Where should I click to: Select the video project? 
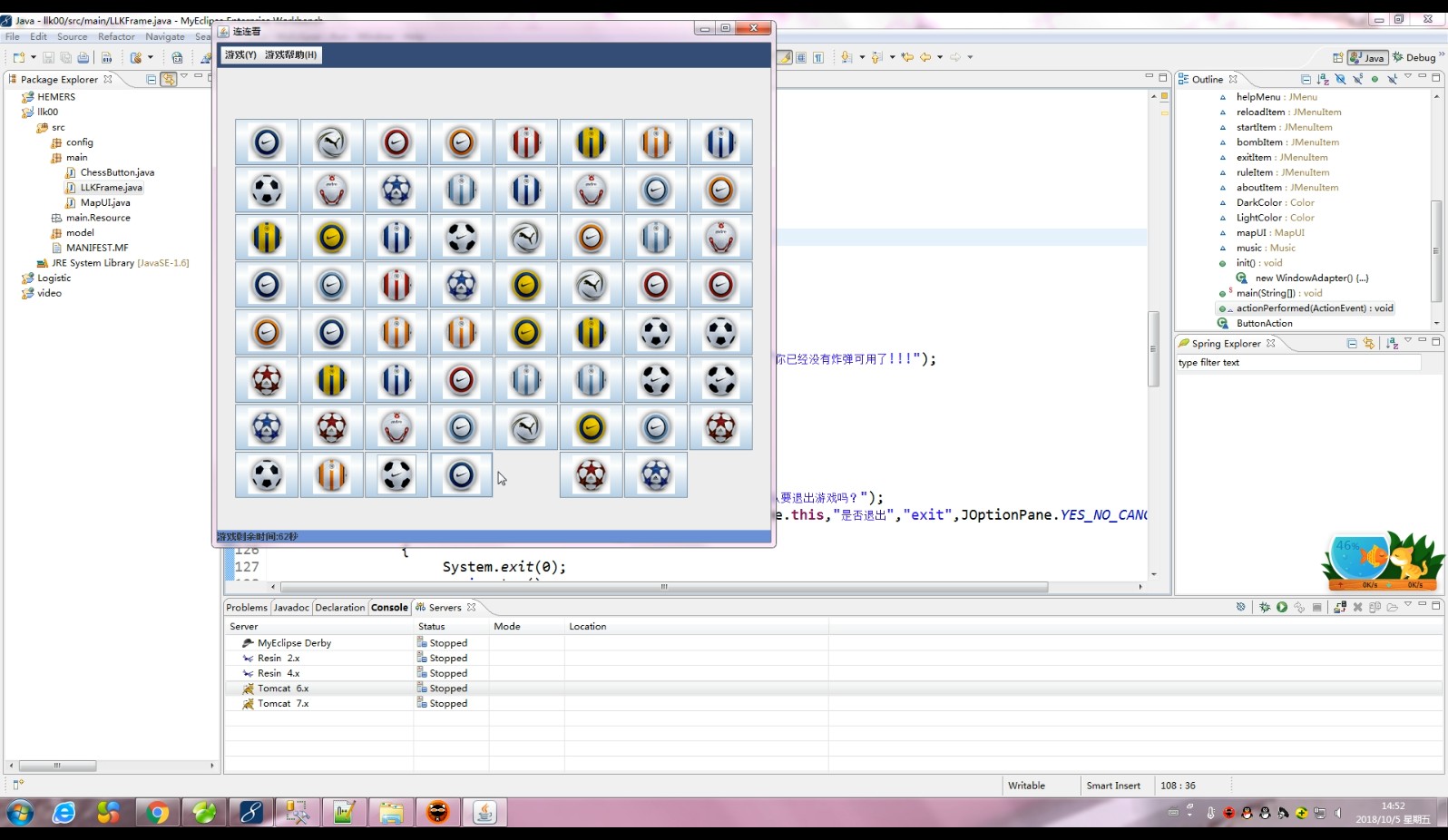click(42, 293)
